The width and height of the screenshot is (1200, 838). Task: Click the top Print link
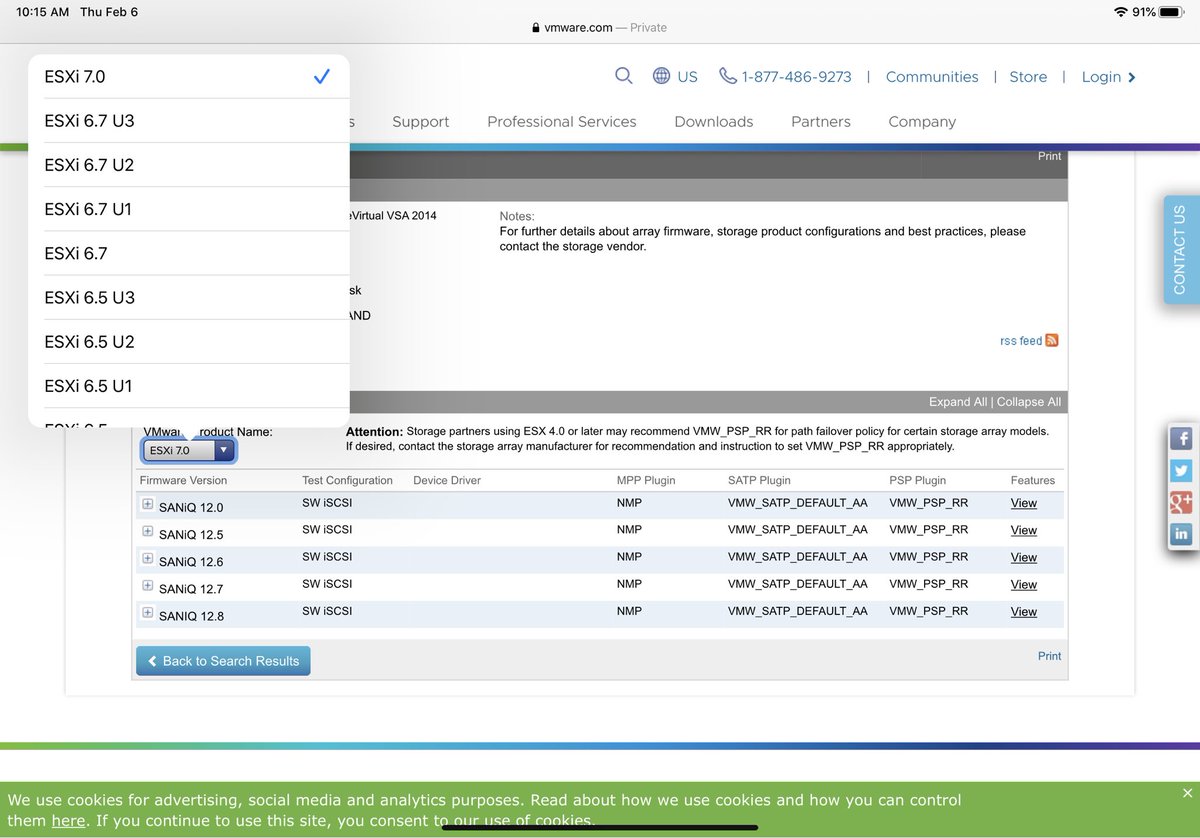coord(1049,156)
